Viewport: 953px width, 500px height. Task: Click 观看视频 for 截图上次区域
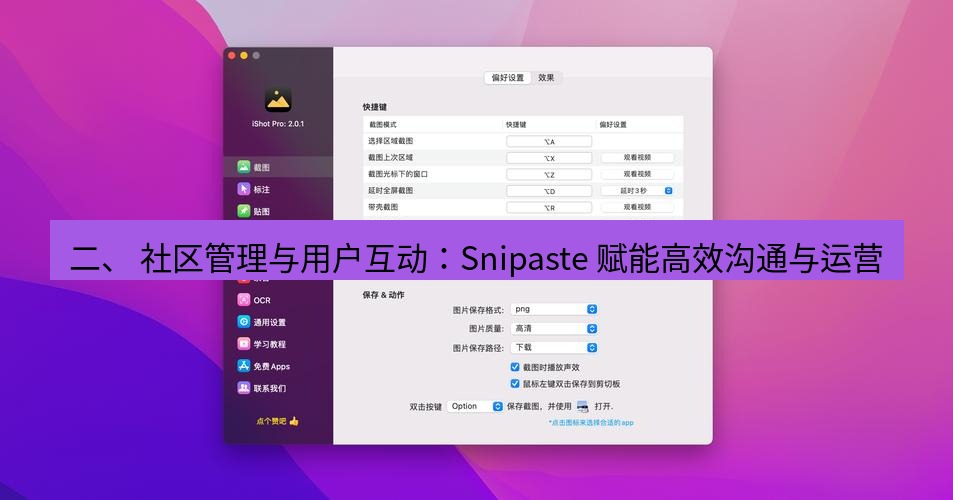point(637,157)
